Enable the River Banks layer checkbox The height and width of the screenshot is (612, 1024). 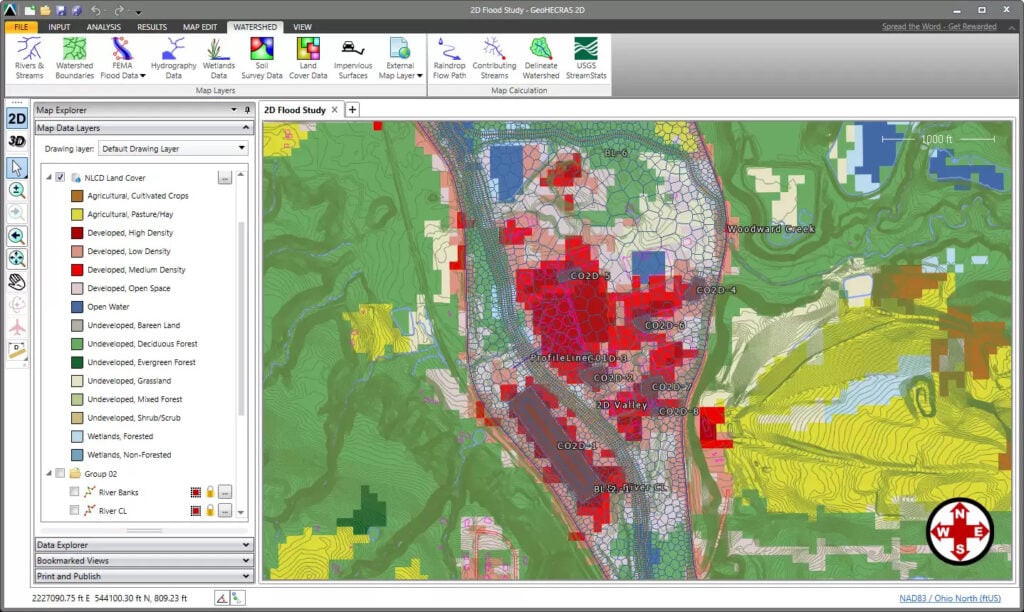point(73,492)
